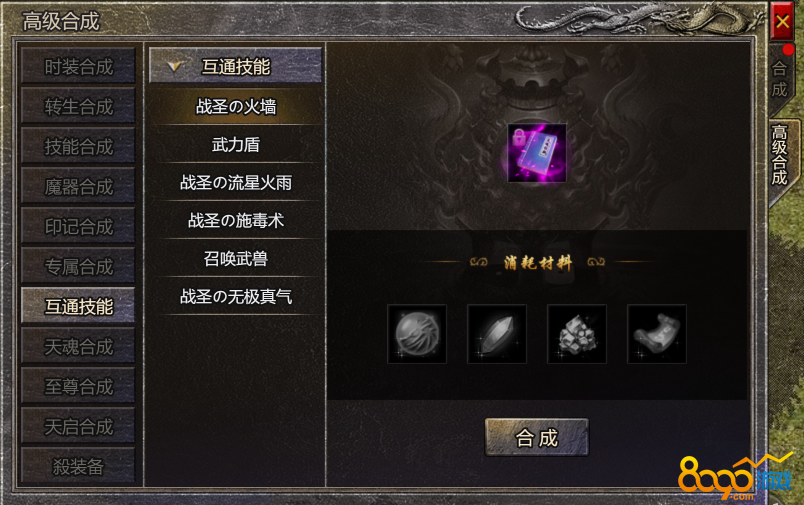804x505 pixels.
Task: Select the orb material slot
Action: [417, 334]
